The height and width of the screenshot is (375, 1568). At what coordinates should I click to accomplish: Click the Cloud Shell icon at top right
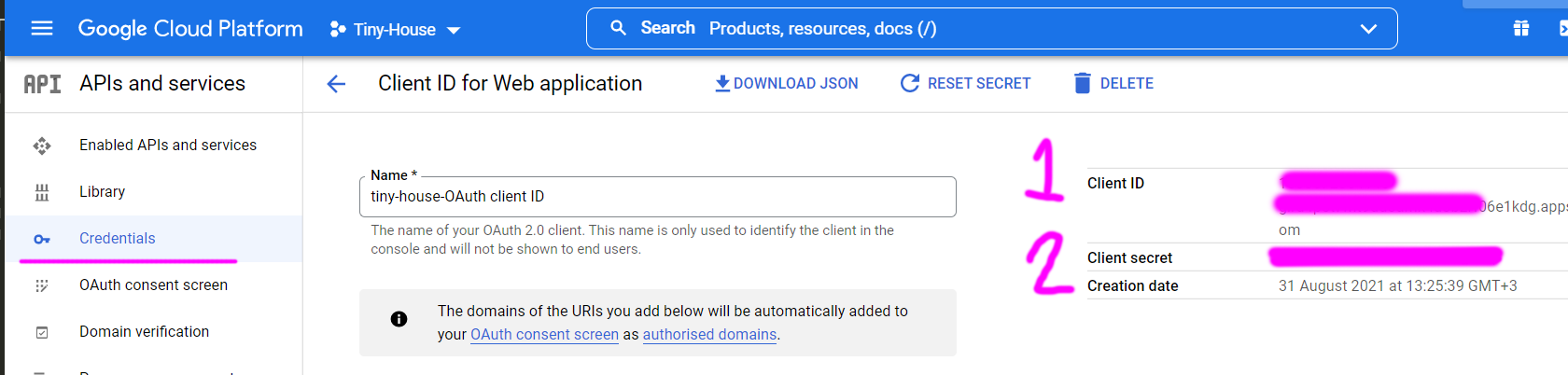(x=1563, y=29)
